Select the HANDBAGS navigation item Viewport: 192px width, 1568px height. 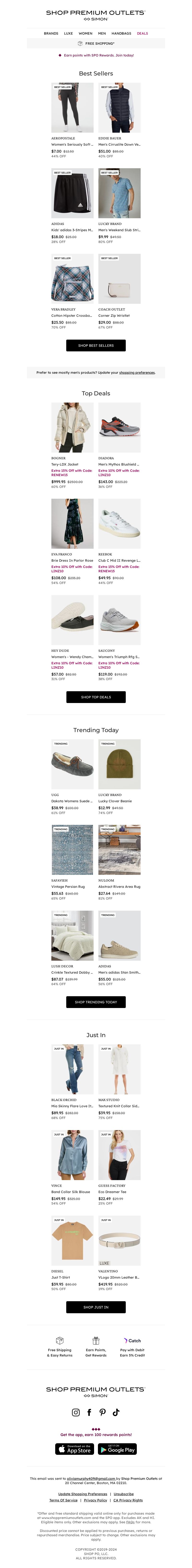(121, 33)
